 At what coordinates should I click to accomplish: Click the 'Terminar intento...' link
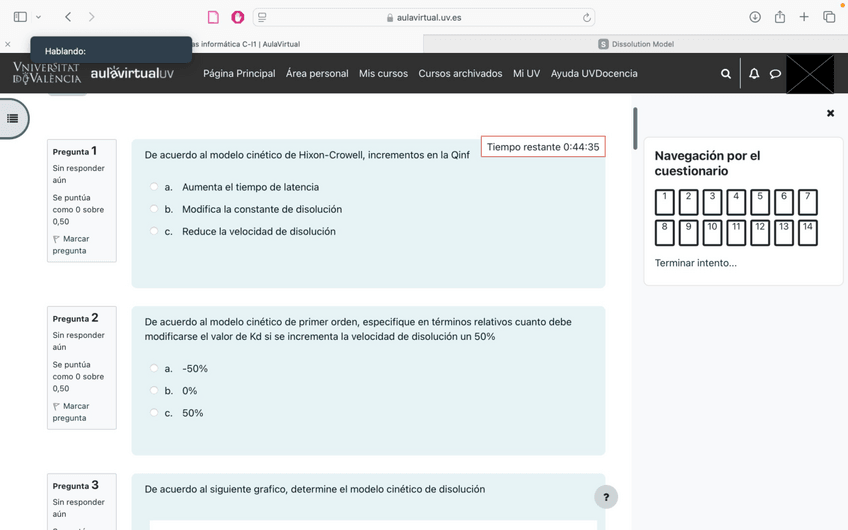[x=695, y=263]
